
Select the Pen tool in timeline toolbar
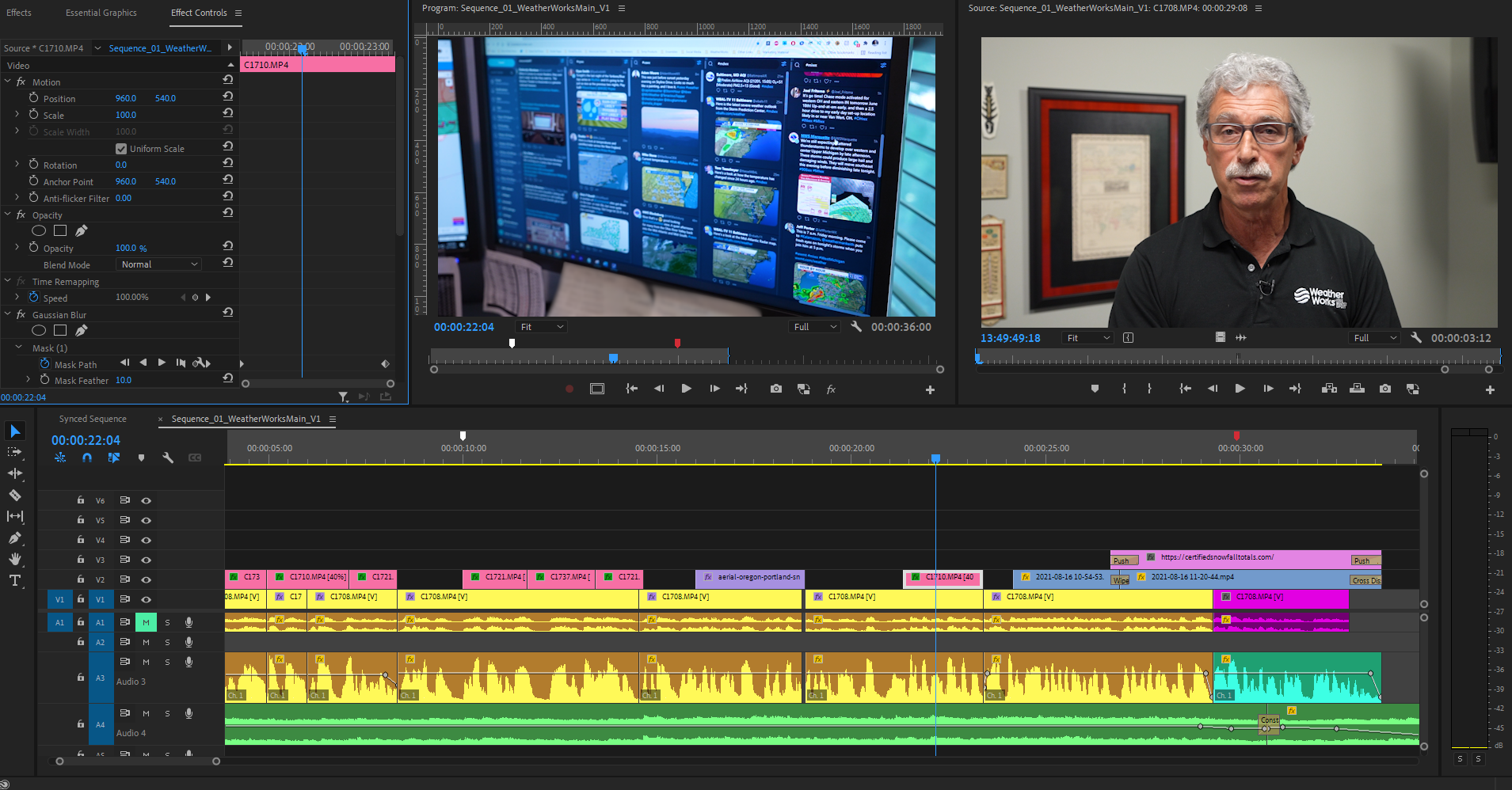[x=15, y=537]
